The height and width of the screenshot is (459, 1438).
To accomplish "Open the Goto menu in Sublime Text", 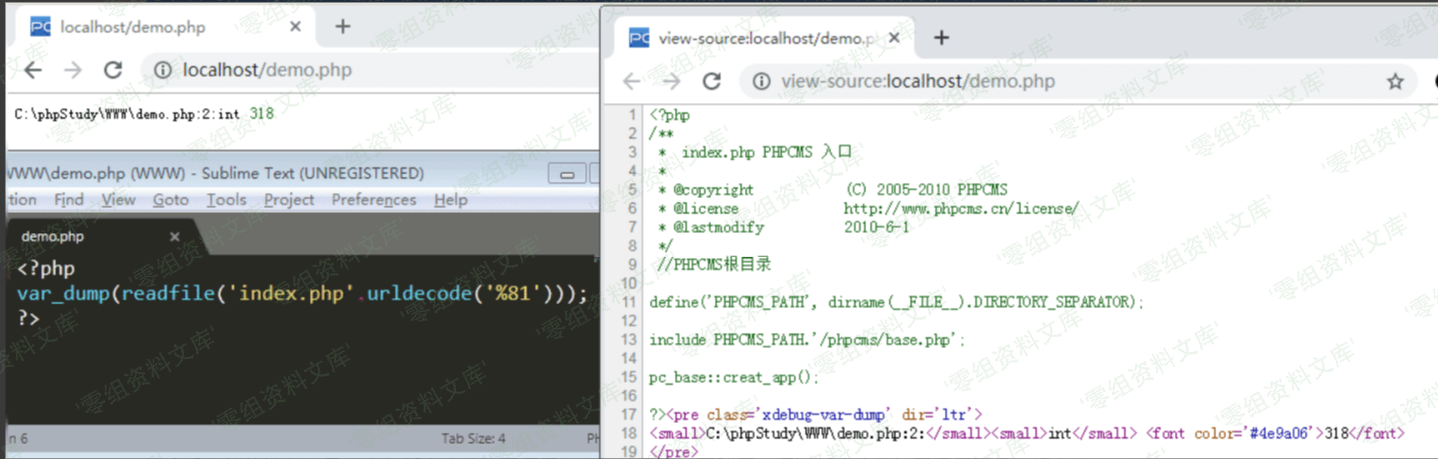I will (170, 200).
